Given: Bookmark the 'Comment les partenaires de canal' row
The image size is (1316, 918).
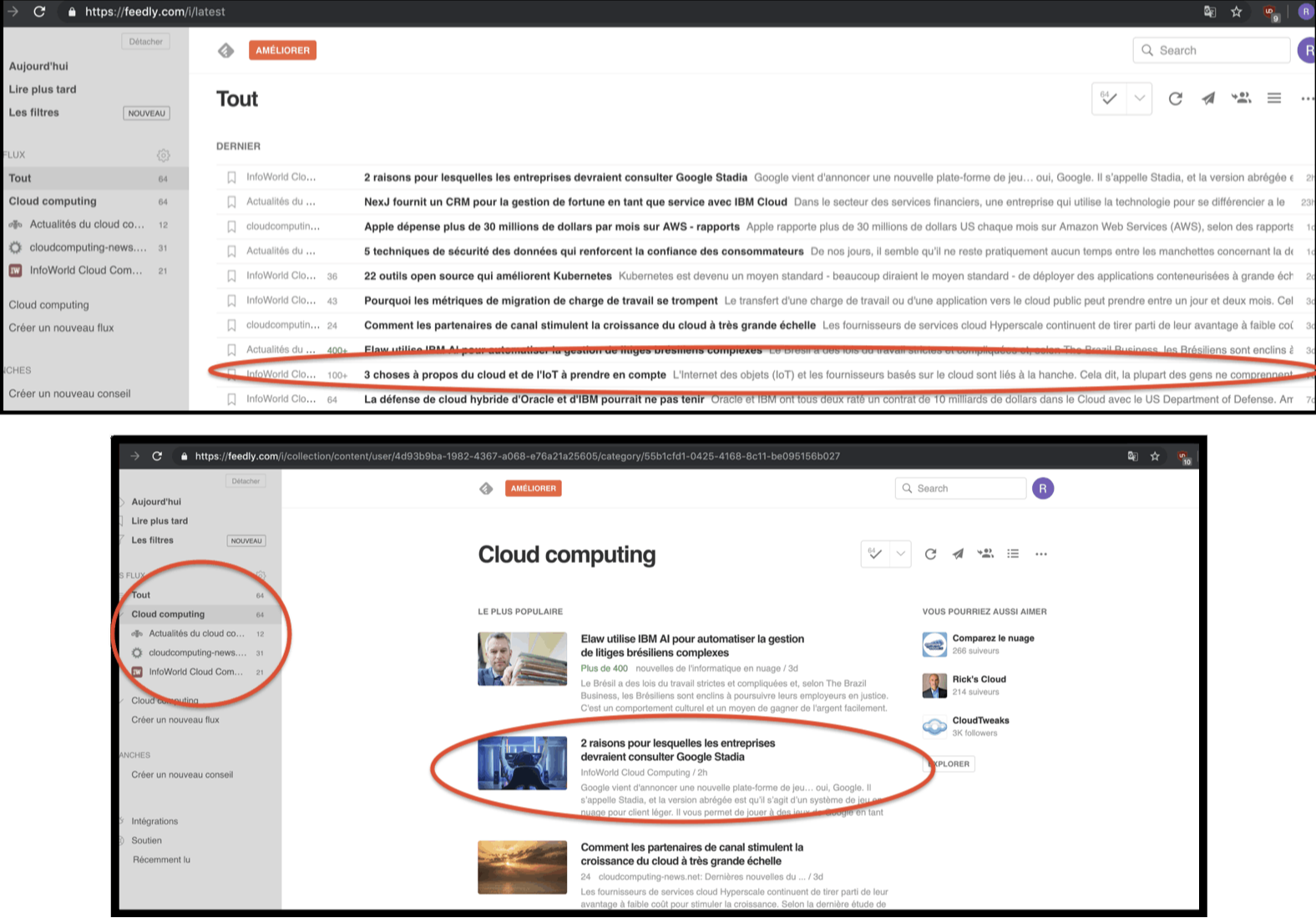Looking at the screenshot, I should 231,325.
